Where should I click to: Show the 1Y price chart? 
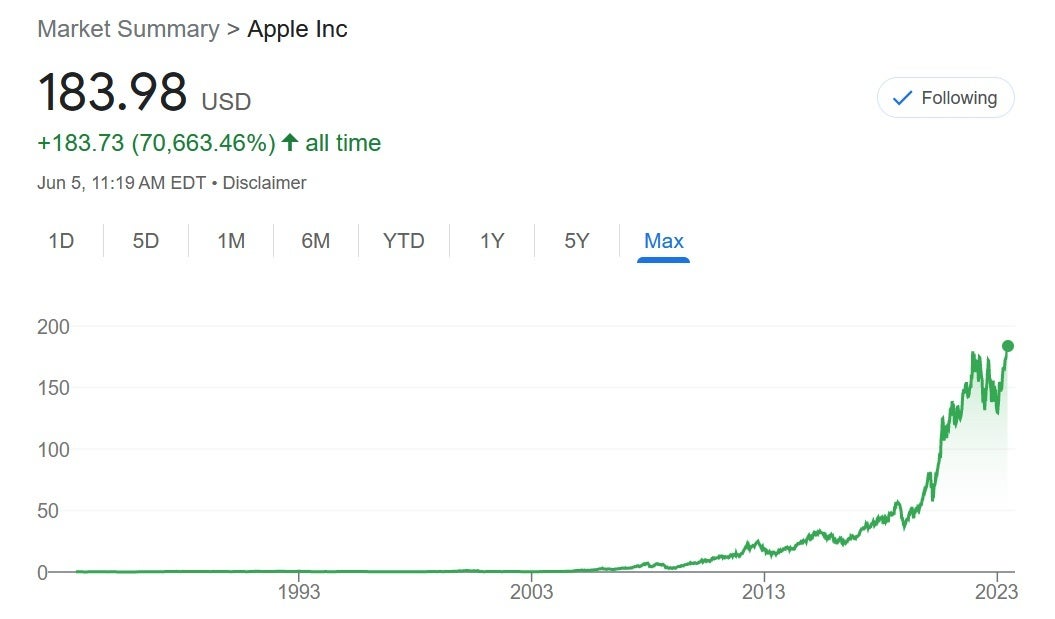coord(492,241)
